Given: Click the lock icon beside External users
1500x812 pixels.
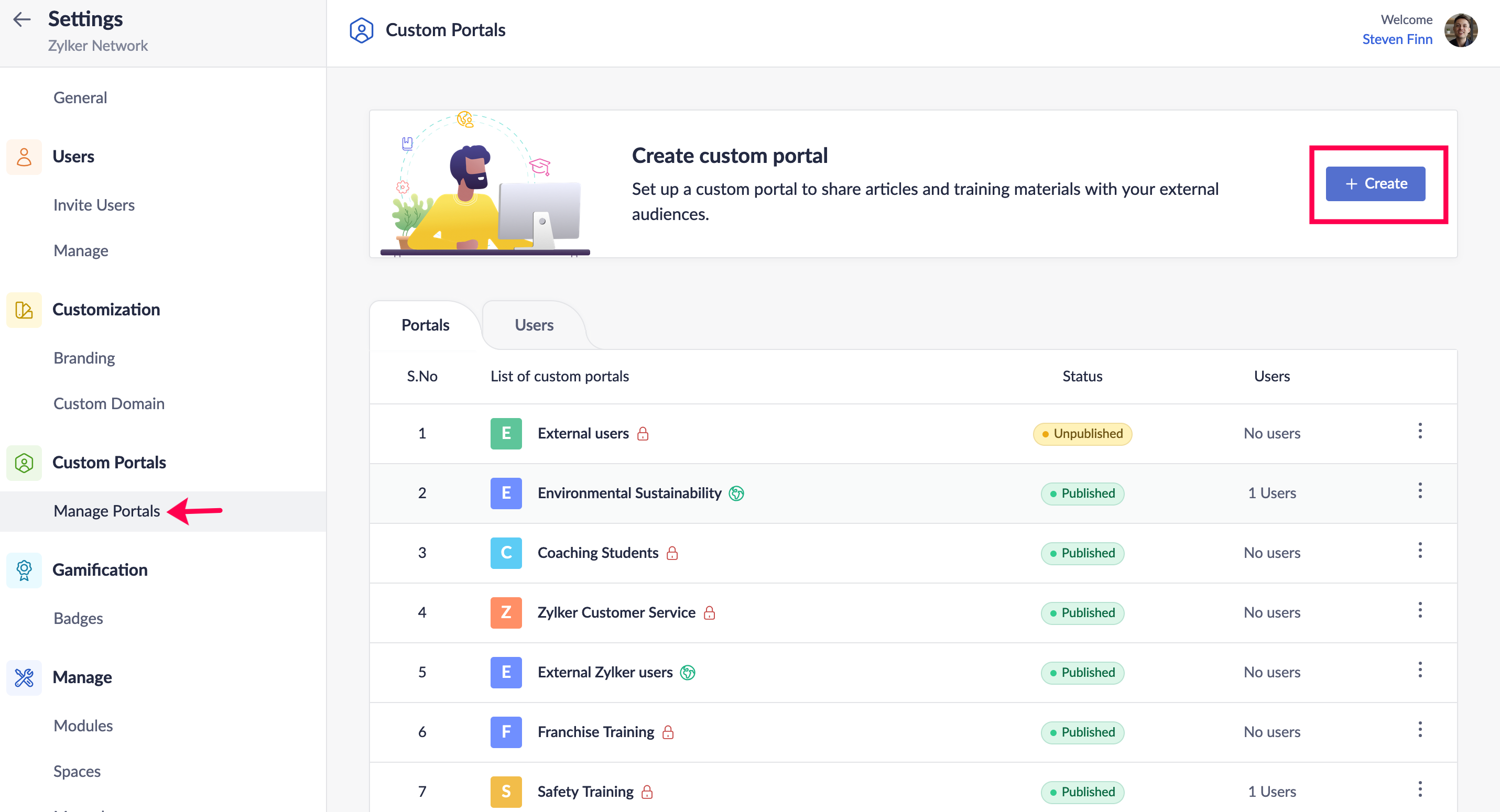Looking at the screenshot, I should point(643,434).
